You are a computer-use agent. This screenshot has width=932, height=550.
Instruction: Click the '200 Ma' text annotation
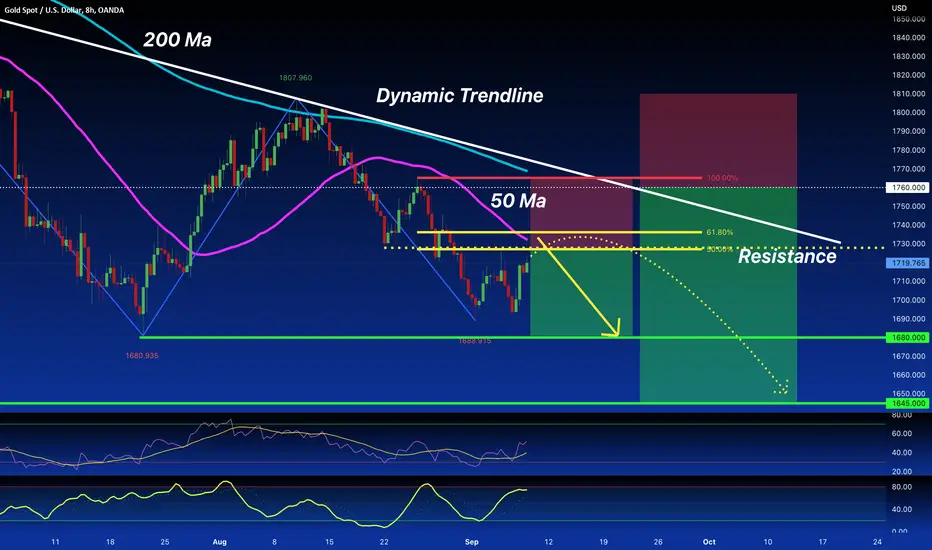[x=177, y=40]
